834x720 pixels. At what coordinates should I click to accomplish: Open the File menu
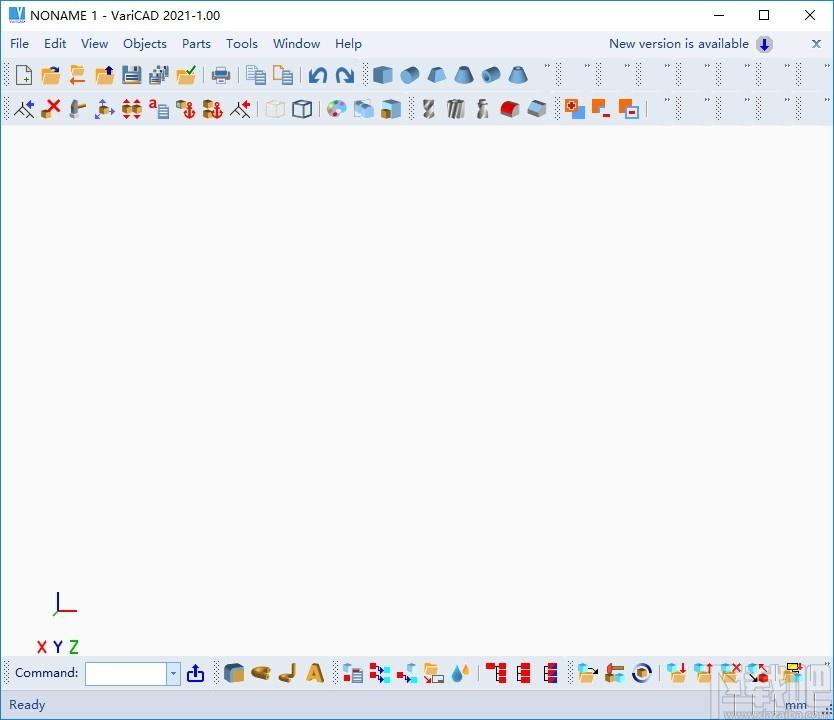(x=19, y=44)
